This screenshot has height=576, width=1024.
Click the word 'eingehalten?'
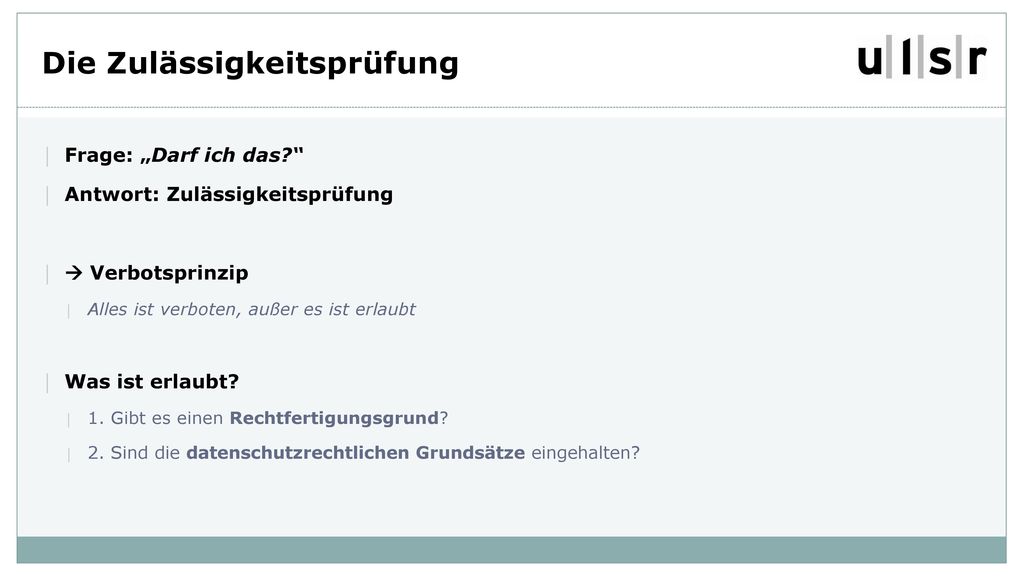tap(585, 453)
